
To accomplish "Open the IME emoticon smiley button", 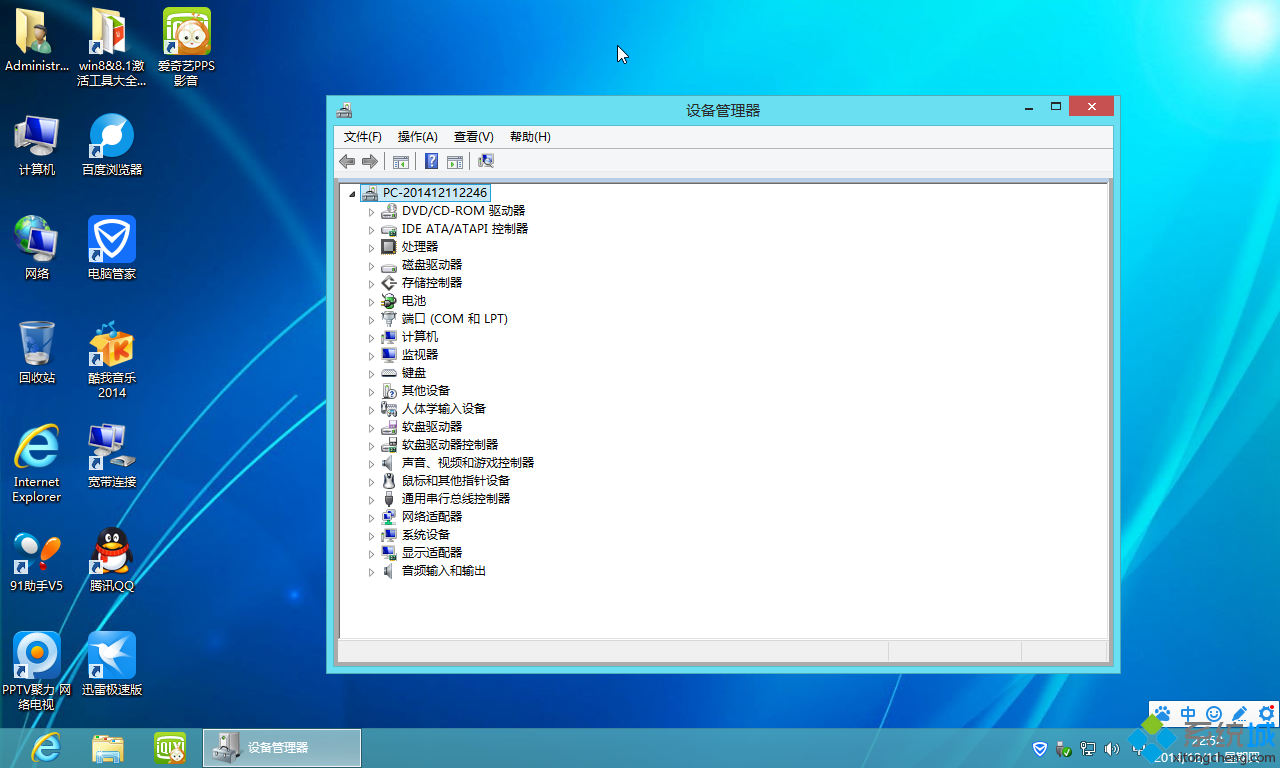I will [x=1214, y=714].
